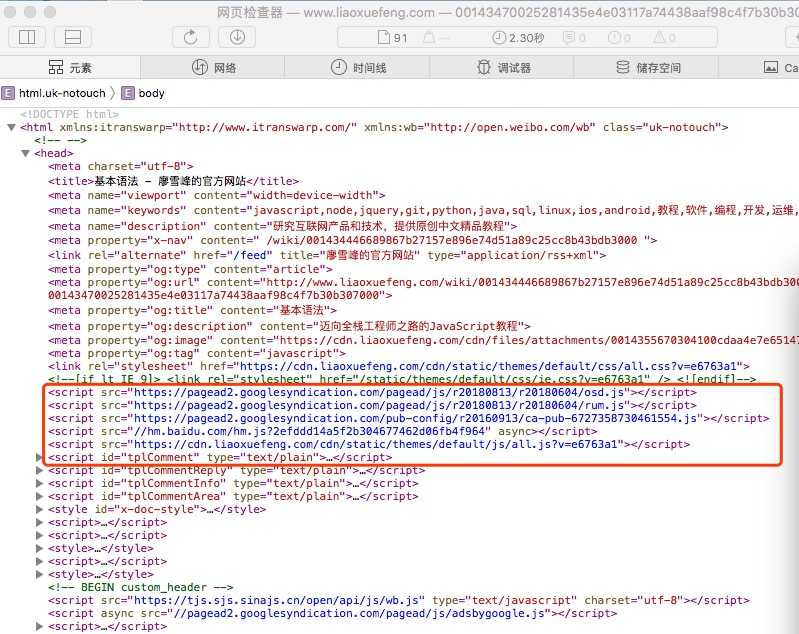Toggle the left sidebar layout button

pos(27,37)
